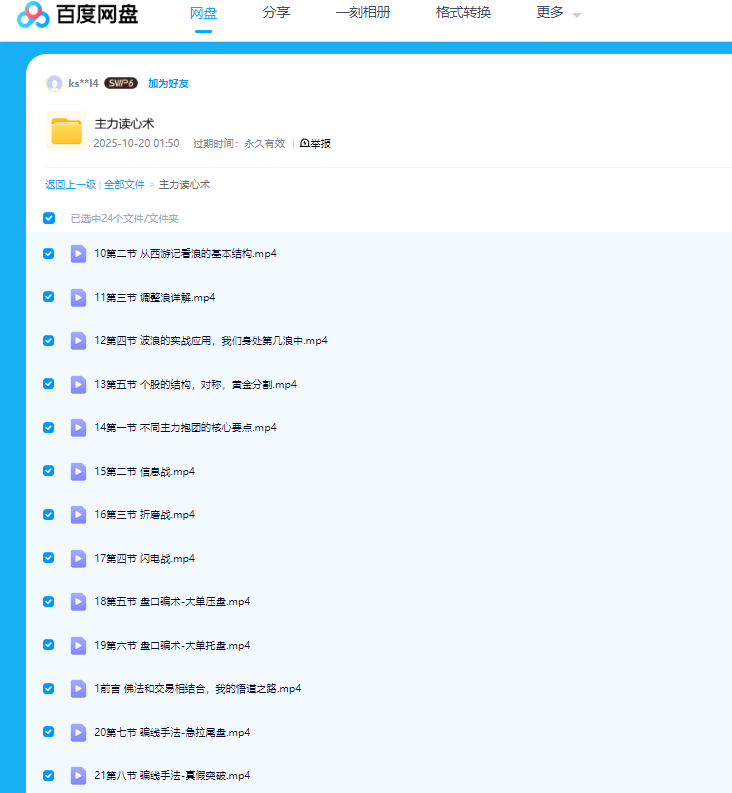Click the 加为好友 link
The height and width of the screenshot is (793, 732).
(x=168, y=83)
